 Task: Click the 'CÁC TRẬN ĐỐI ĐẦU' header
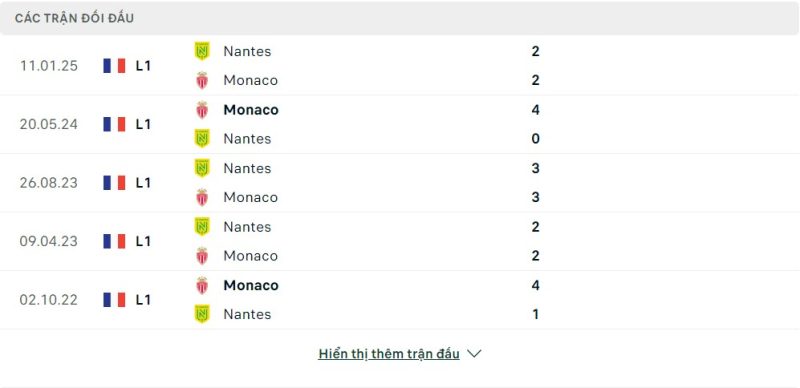[x=74, y=18]
